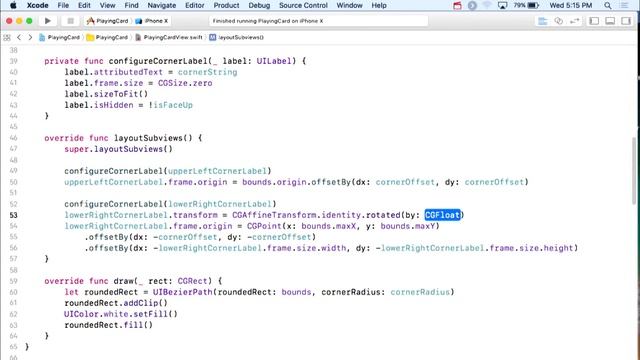
Task: Click 'configureCornerLabel' in the function declaration
Action: (158, 61)
